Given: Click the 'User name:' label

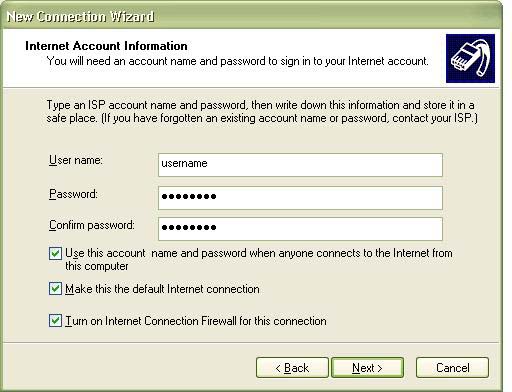Looking at the screenshot, I should (x=76, y=160).
